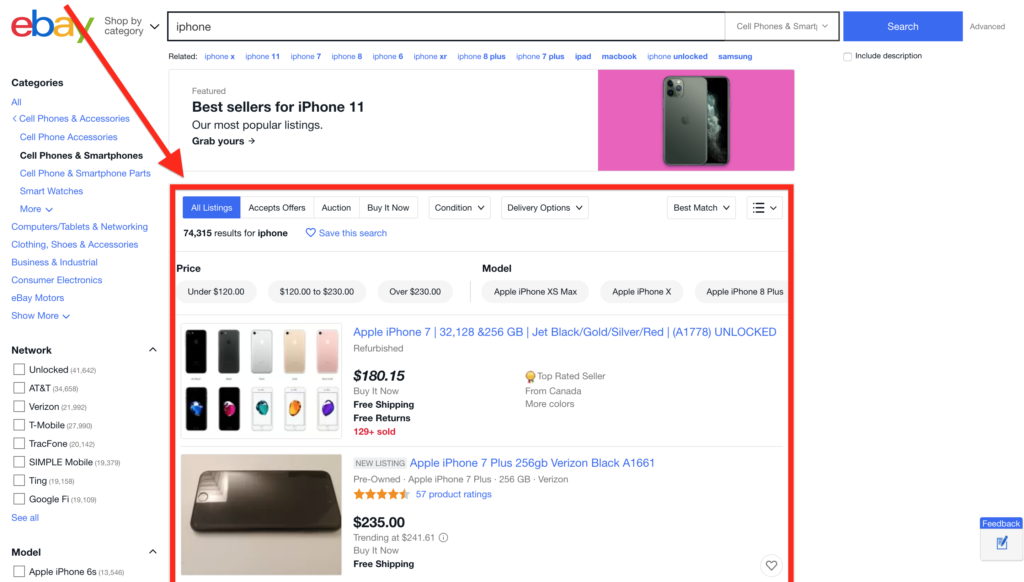The width and height of the screenshot is (1024, 582).
Task: Check the Google Fi network box
Action: (x=19, y=499)
